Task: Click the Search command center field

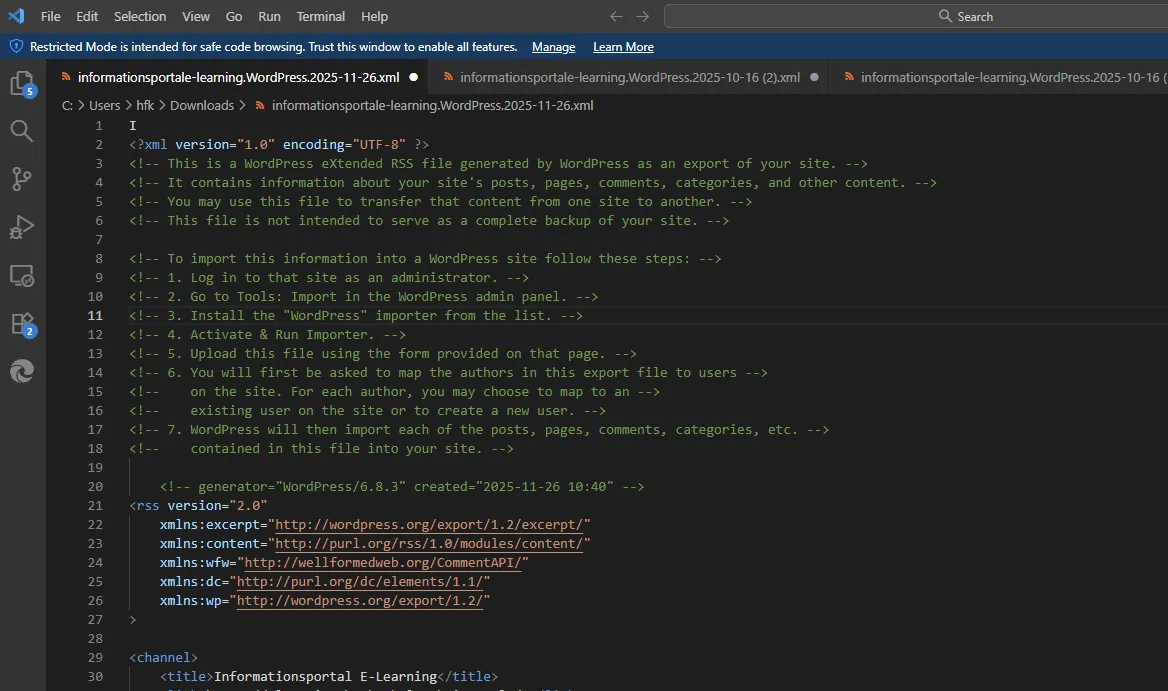Action: [916, 16]
